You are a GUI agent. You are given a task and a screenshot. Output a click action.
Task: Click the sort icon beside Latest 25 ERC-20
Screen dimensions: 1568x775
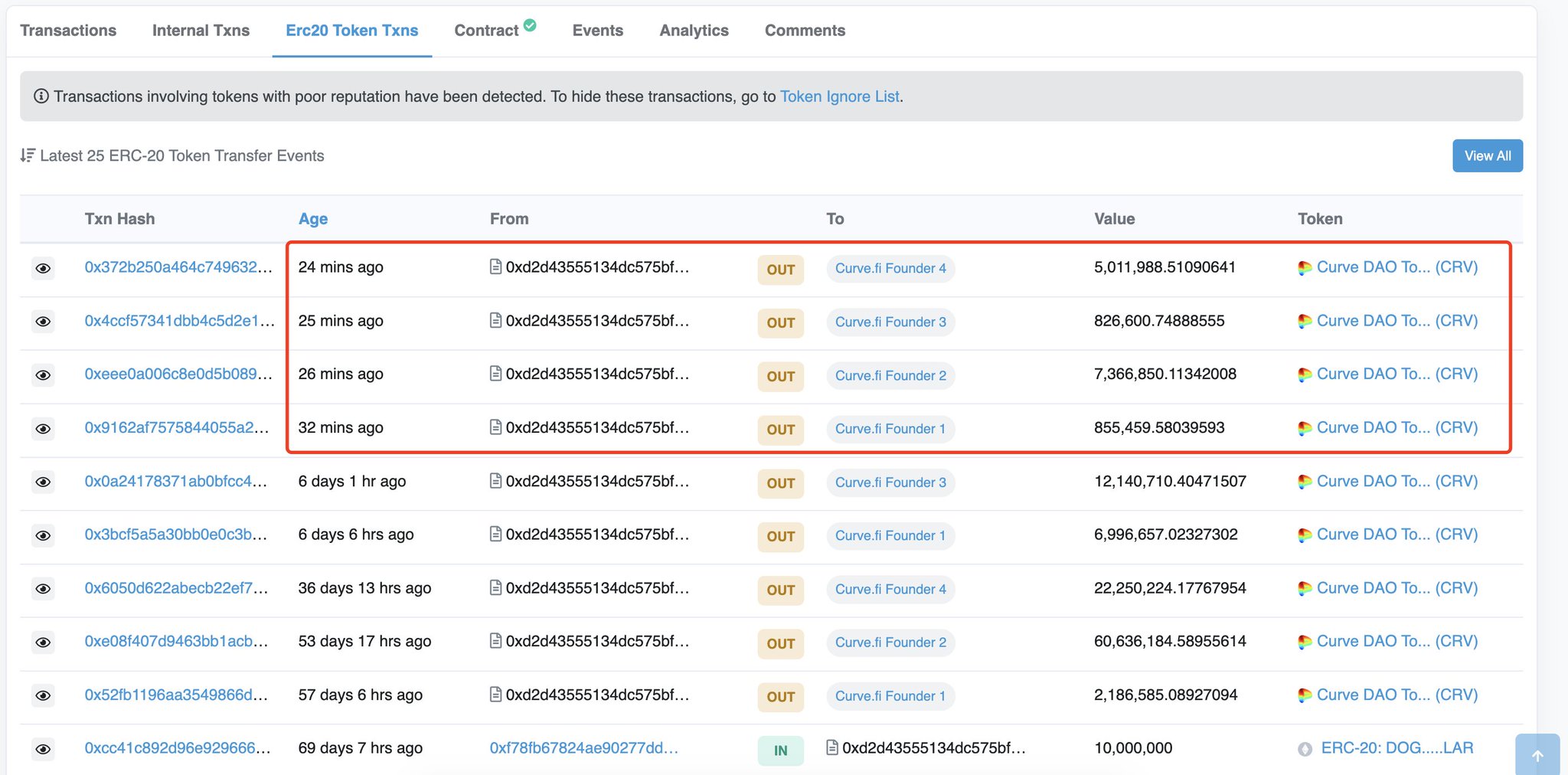point(28,155)
